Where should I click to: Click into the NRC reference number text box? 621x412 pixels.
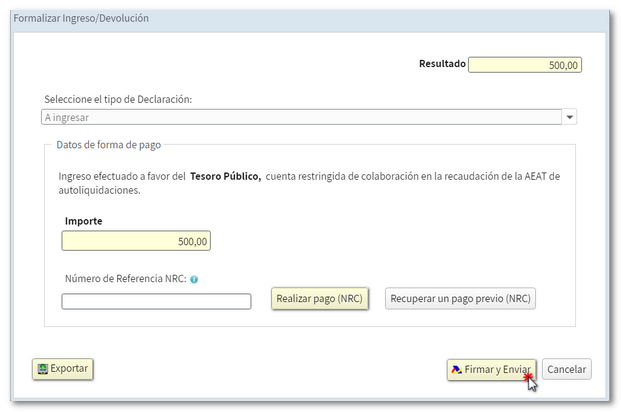coord(156,301)
